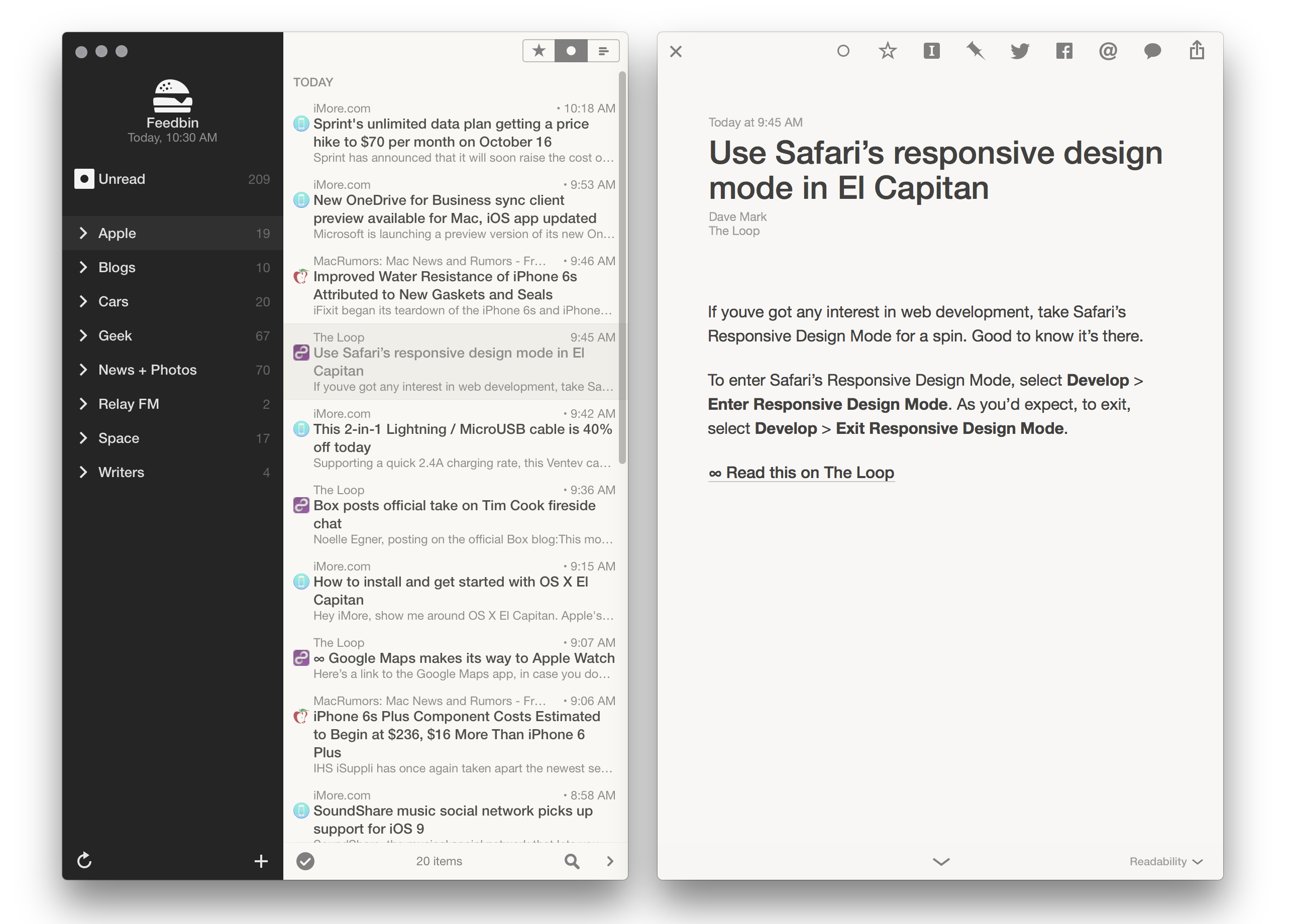Open Read this on The Loop link
The height and width of the screenshot is (924, 1290).
click(x=801, y=473)
